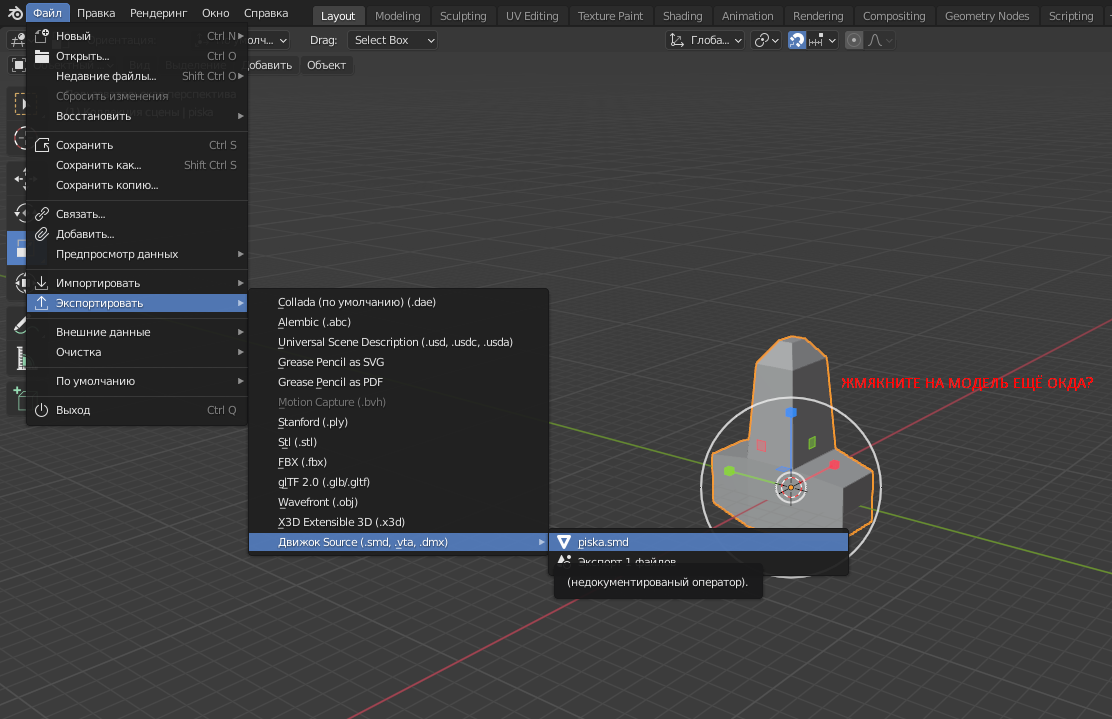
Task: Toggle the snapping magnet icon
Action: click(x=796, y=40)
